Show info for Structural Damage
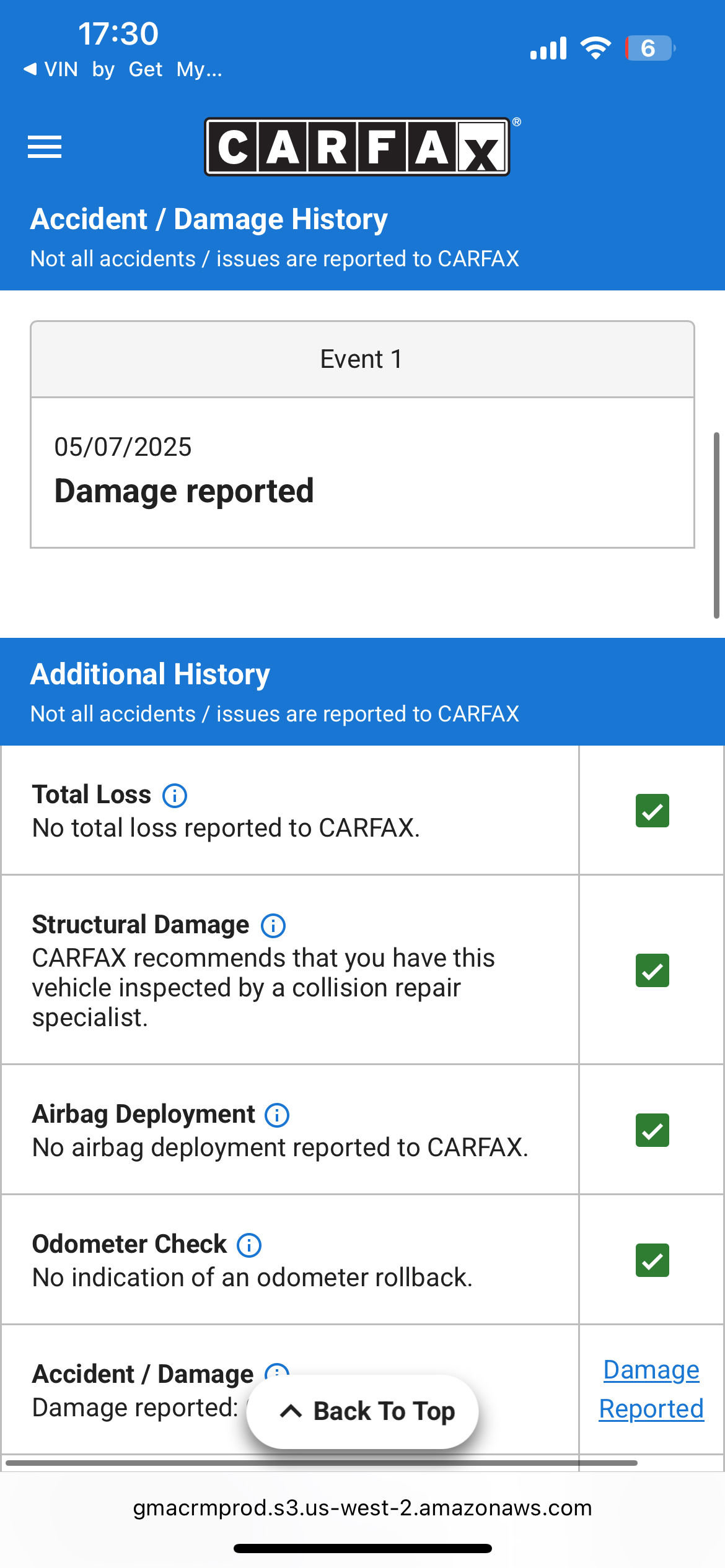The height and width of the screenshot is (1568, 725). pos(273,925)
